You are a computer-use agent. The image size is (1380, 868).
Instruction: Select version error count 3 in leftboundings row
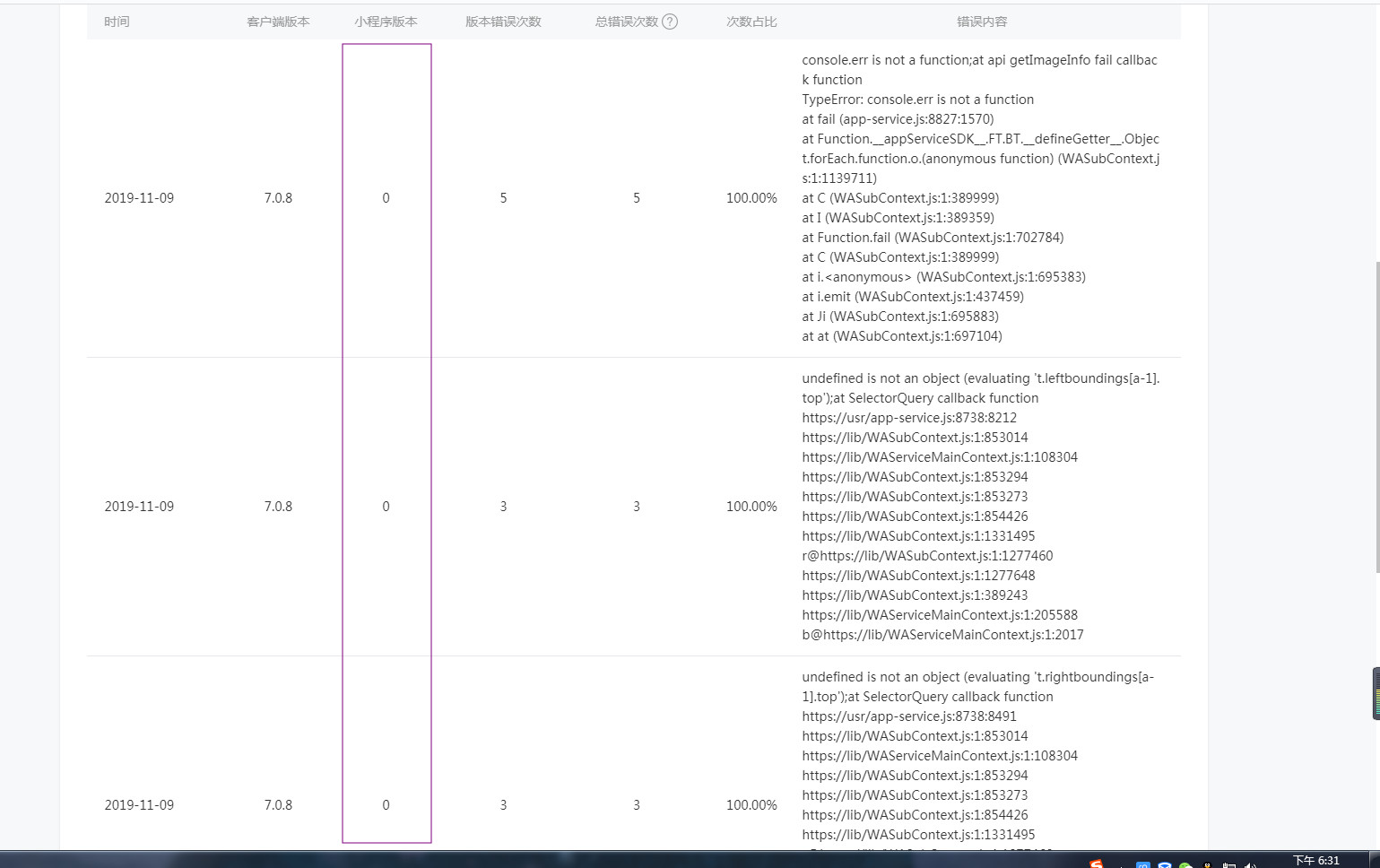[x=503, y=507]
